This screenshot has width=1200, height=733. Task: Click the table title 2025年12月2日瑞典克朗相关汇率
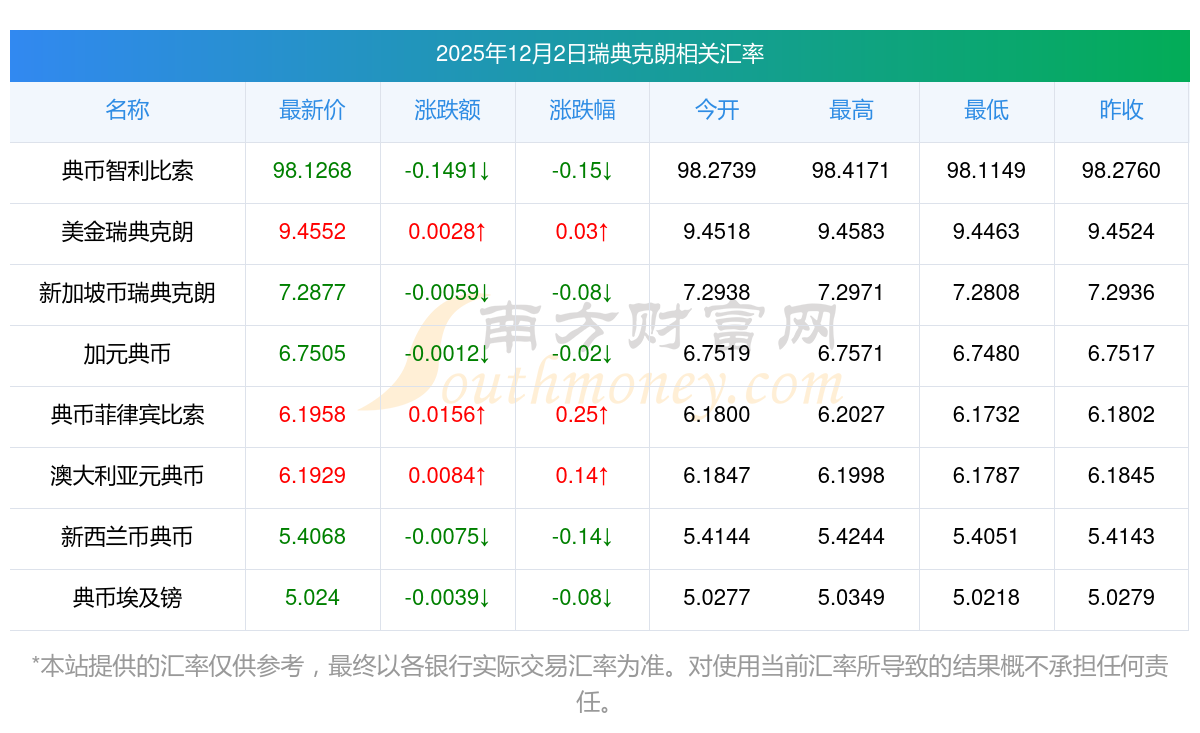tap(600, 54)
